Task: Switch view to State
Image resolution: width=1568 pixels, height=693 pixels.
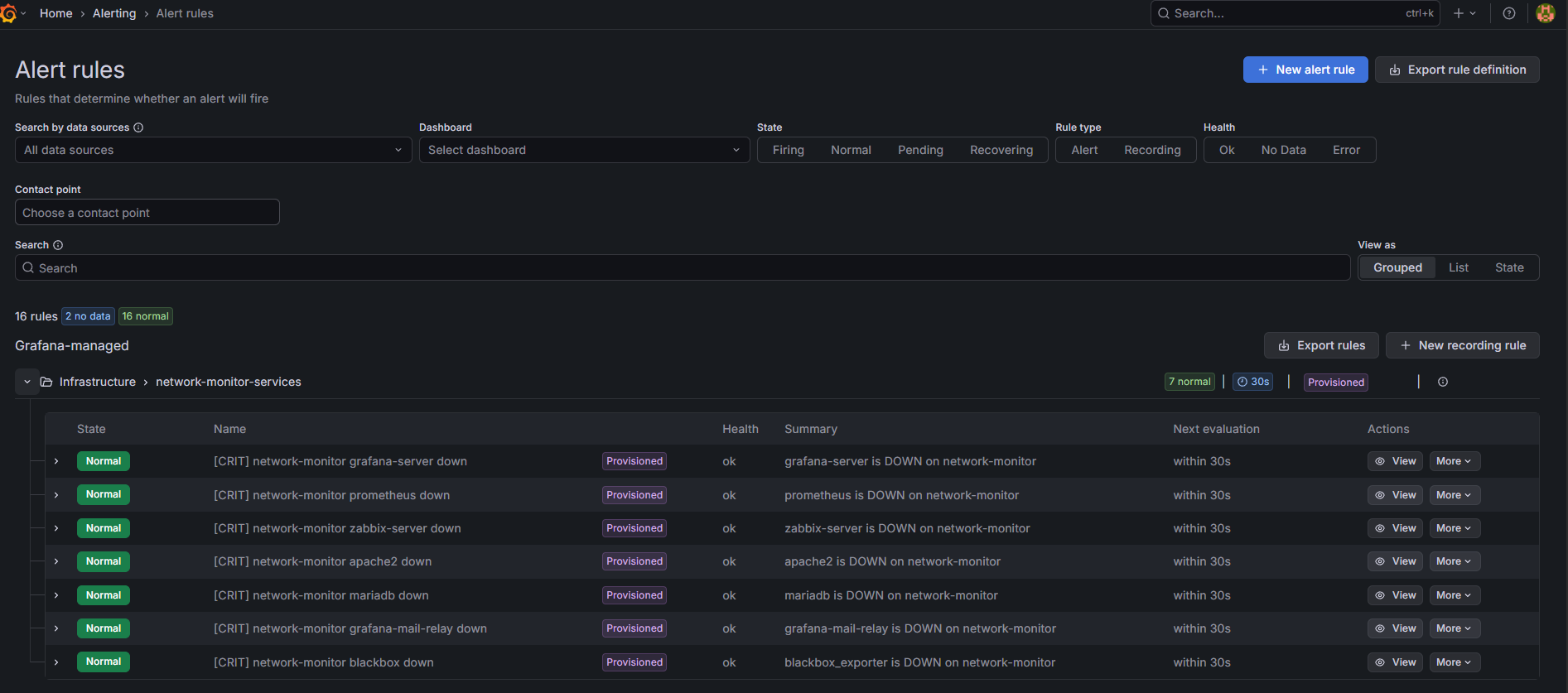Action: tap(1509, 267)
